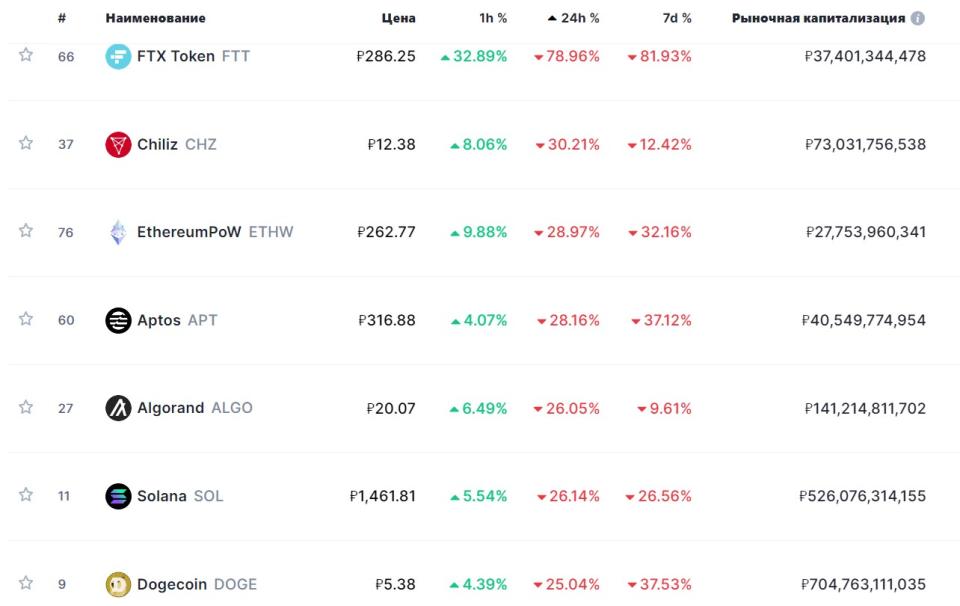
Task: Sort by Цена column header
Action: tap(398, 18)
